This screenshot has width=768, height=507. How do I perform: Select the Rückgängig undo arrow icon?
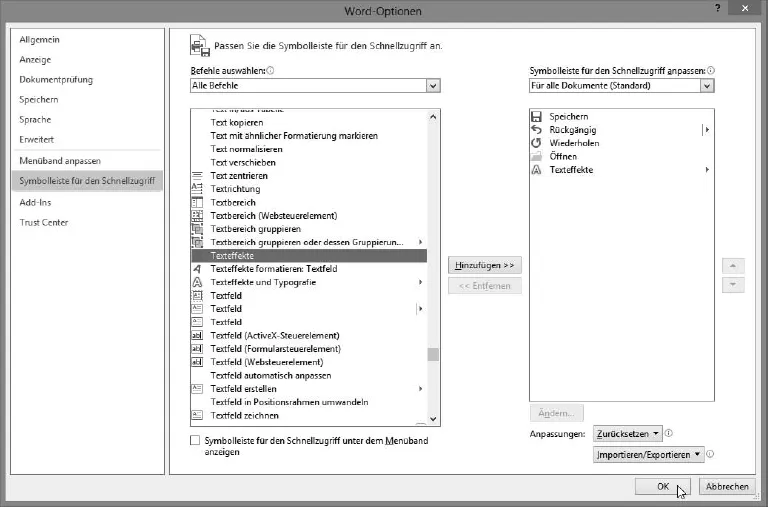[537, 130]
